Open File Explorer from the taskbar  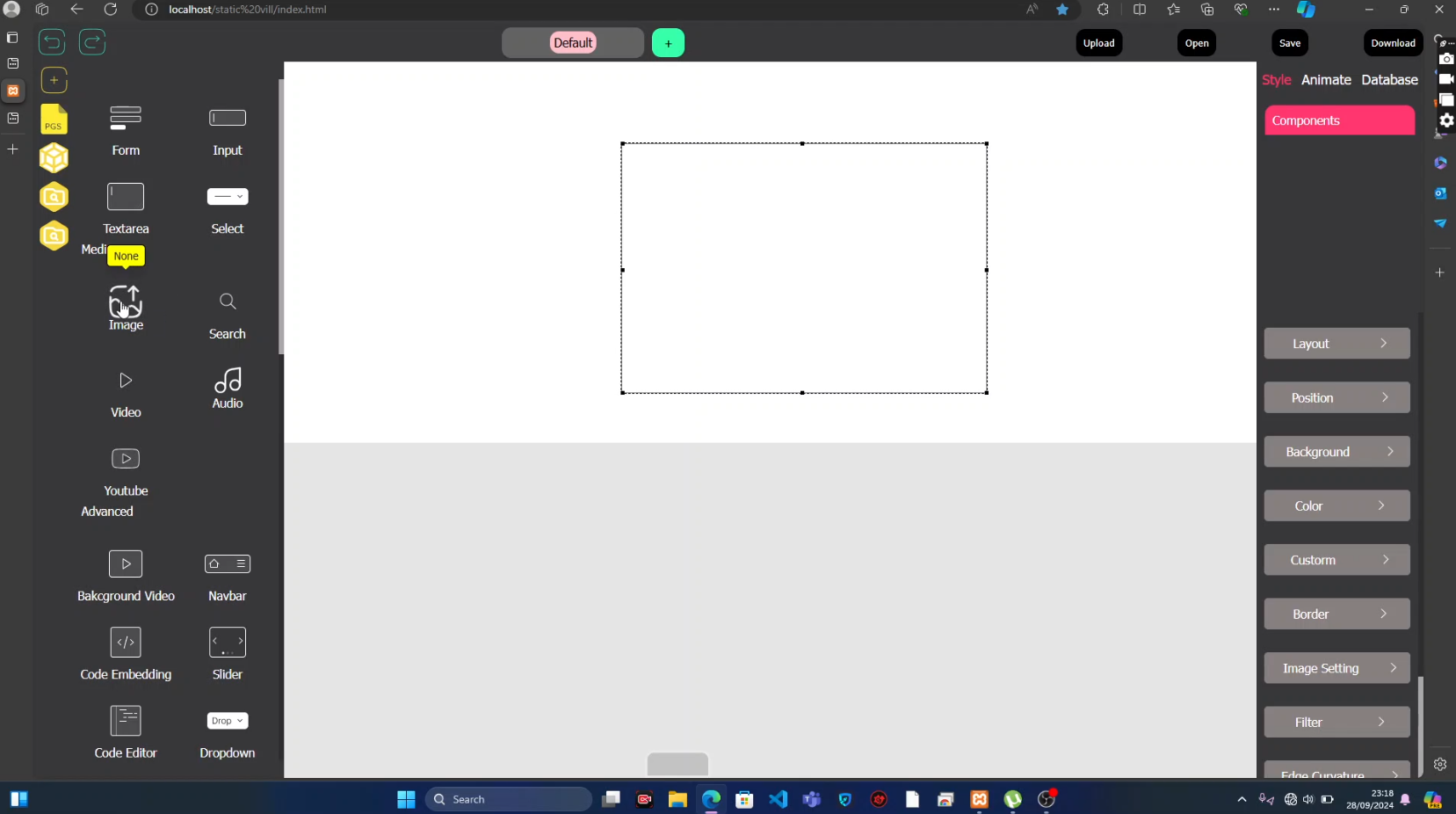(x=677, y=799)
